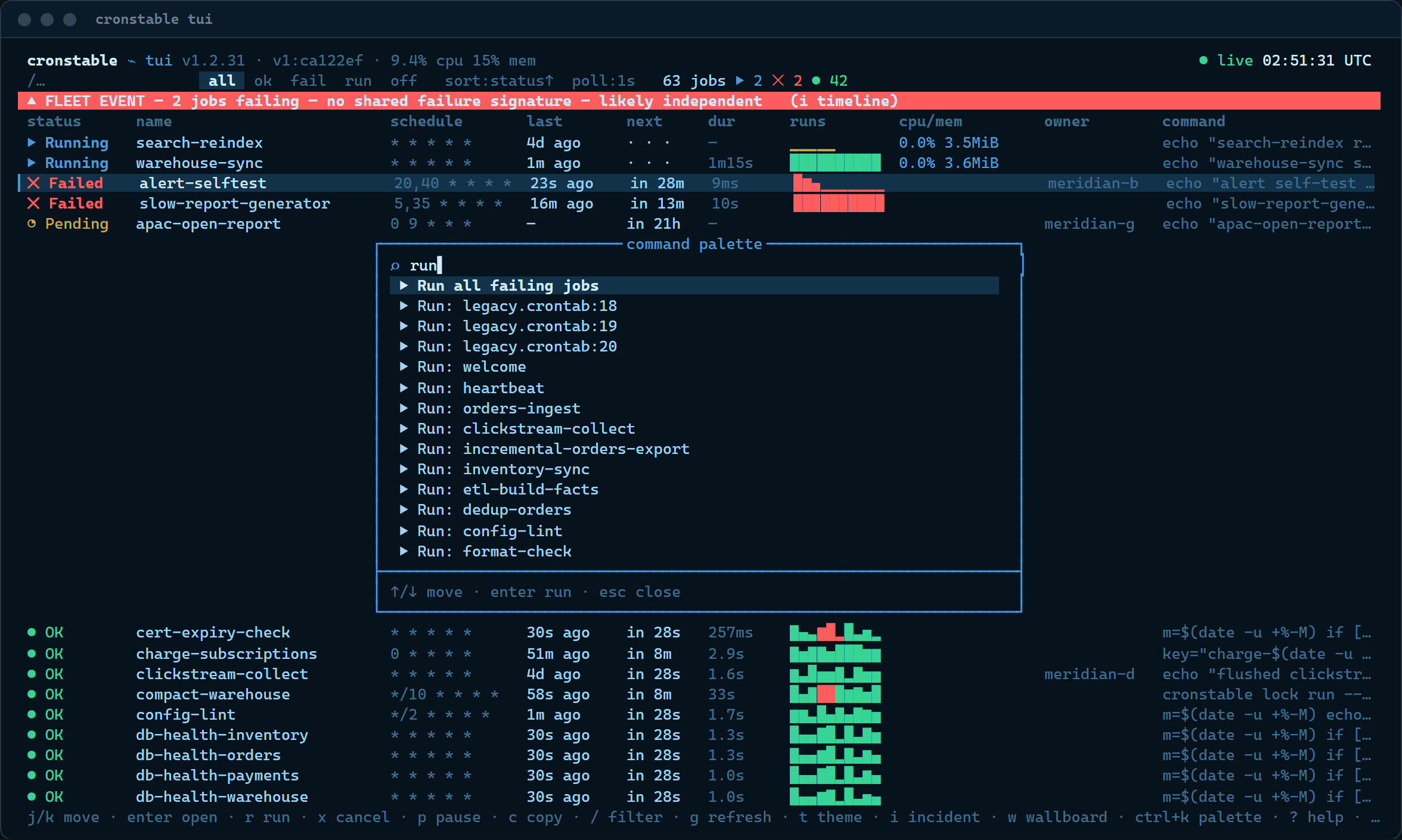Viewport: 1402px width, 840px height.
Task: Switch to the 'off' filter tab
Action: click(404, 81)
